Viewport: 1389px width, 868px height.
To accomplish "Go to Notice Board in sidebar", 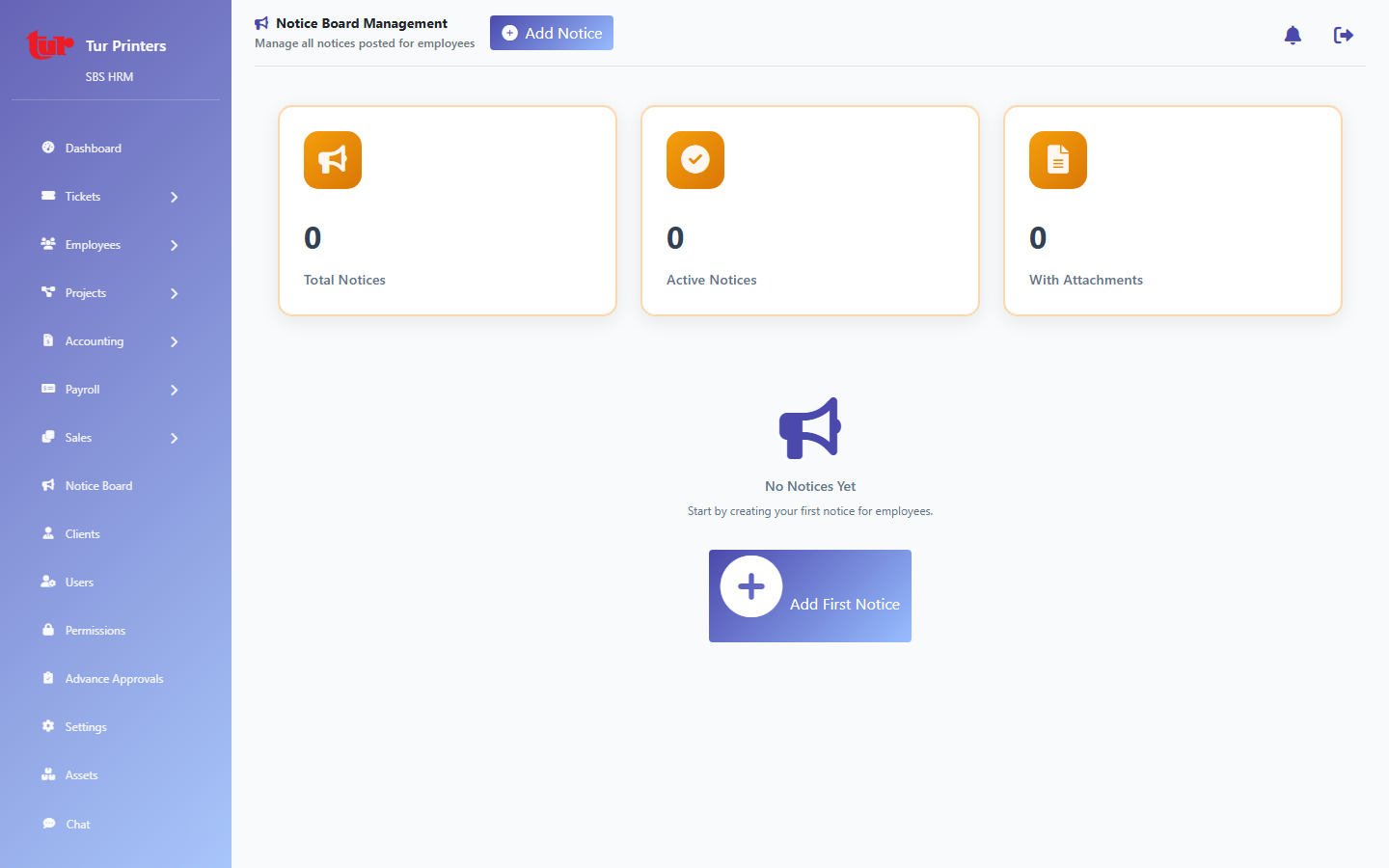I will click(98, 486).
